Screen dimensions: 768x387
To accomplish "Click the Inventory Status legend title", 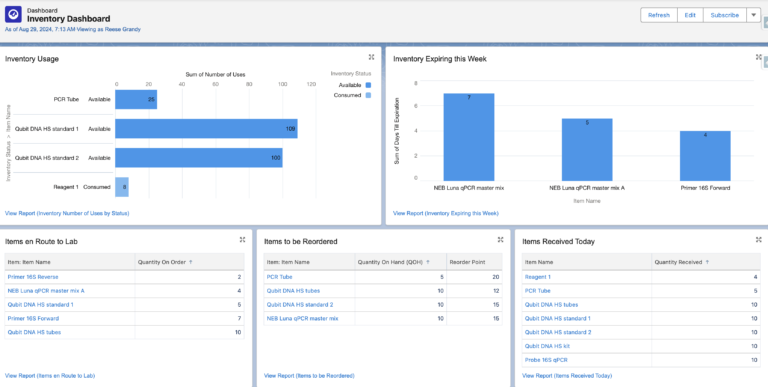I will tap(351, 73).
